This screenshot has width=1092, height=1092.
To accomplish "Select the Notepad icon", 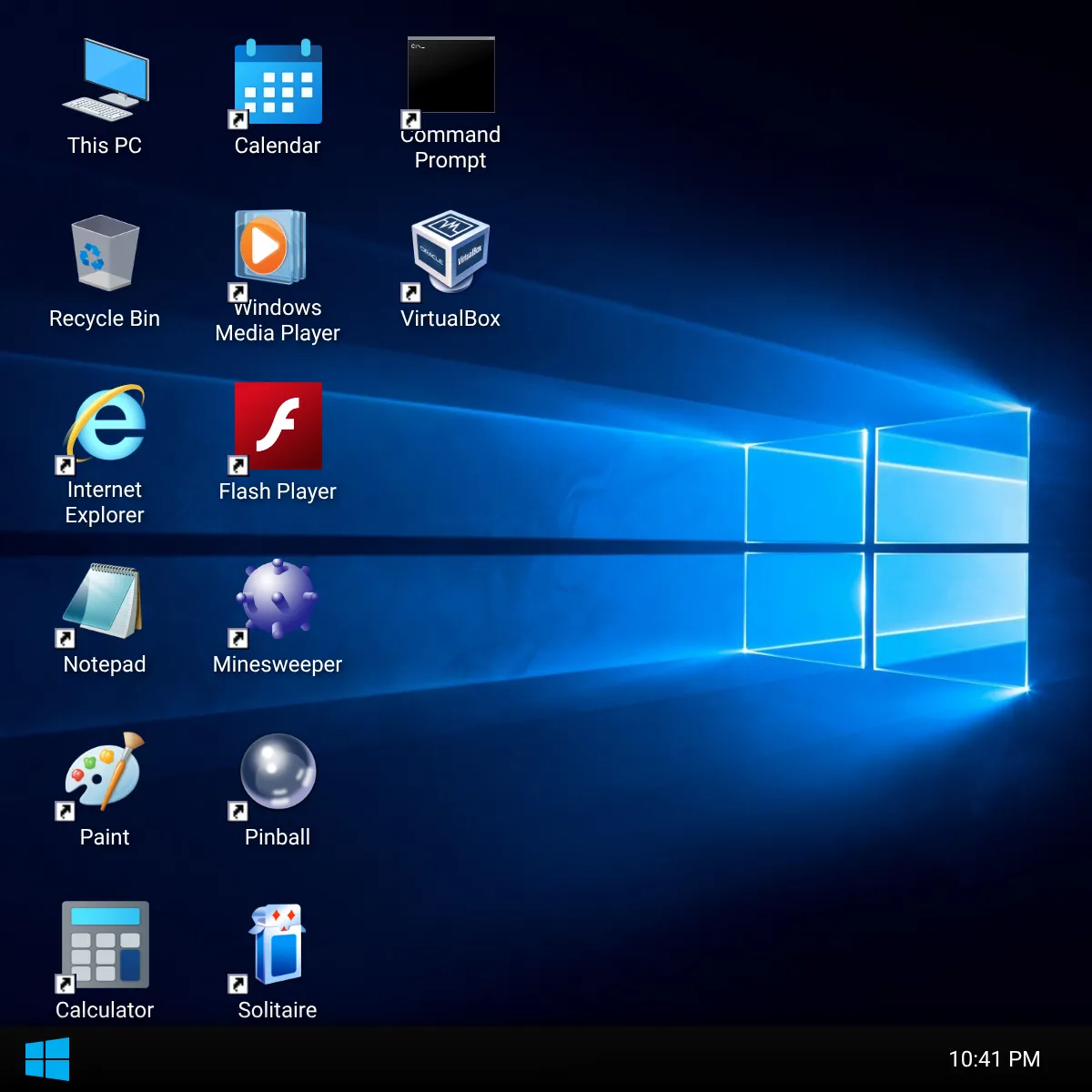I will (103, 601).
